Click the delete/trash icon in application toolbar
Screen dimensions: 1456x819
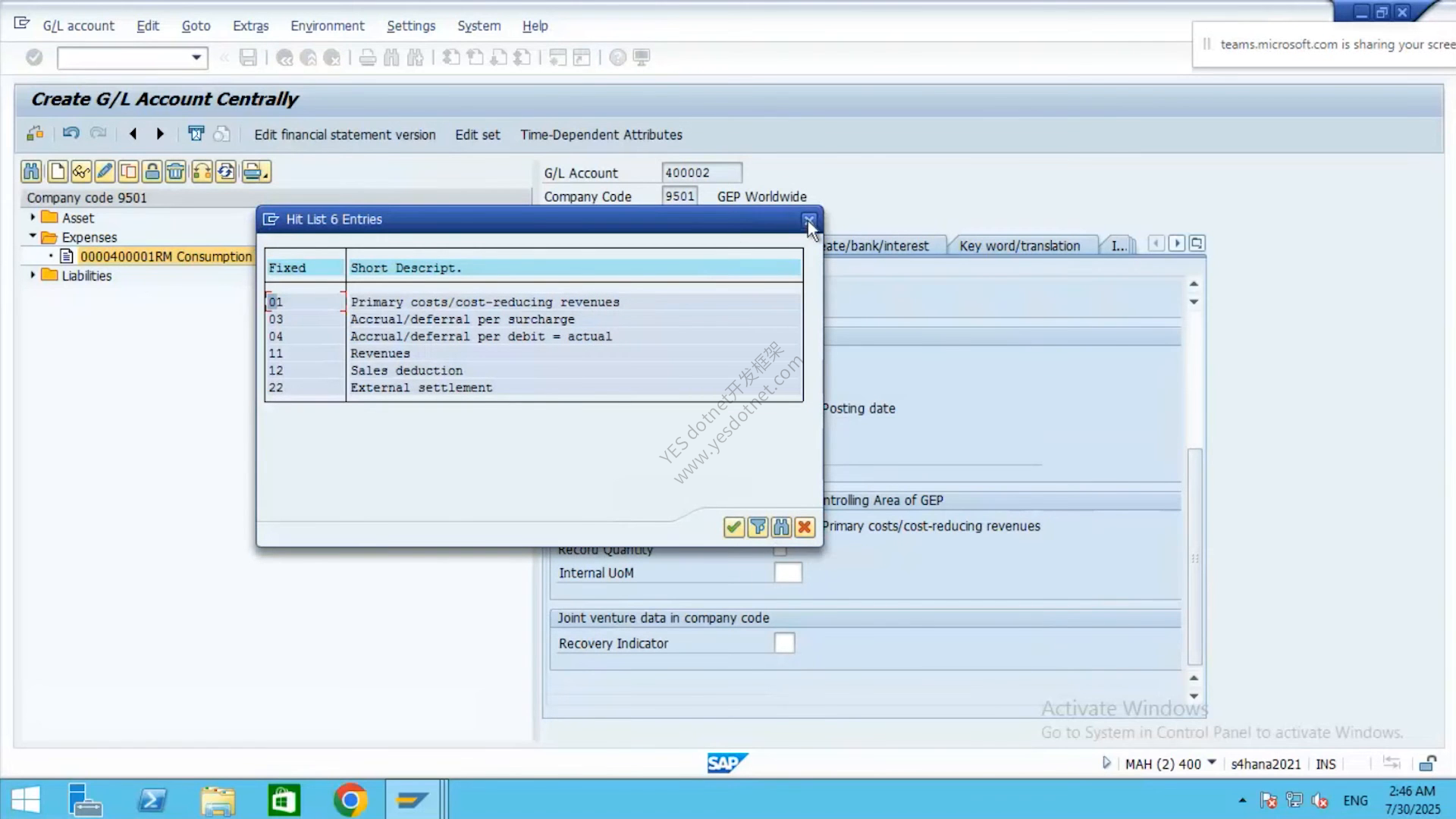coord(196,133)
